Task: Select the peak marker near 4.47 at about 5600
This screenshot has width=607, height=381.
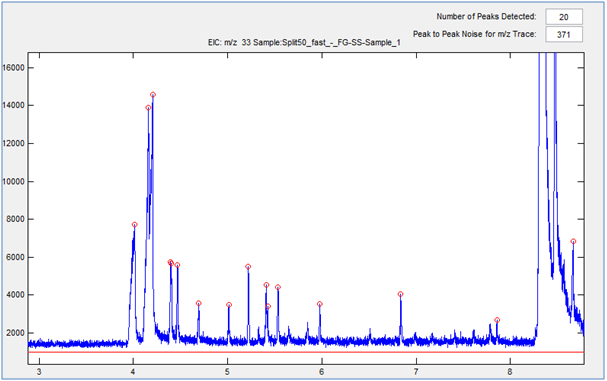Action: pos(177,265)
